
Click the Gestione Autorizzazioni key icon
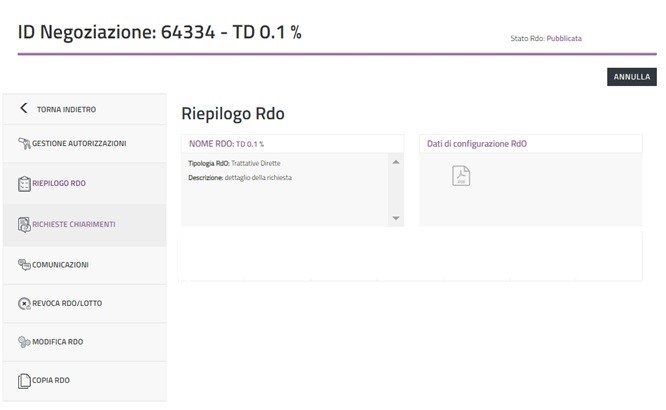click(24, 144)
